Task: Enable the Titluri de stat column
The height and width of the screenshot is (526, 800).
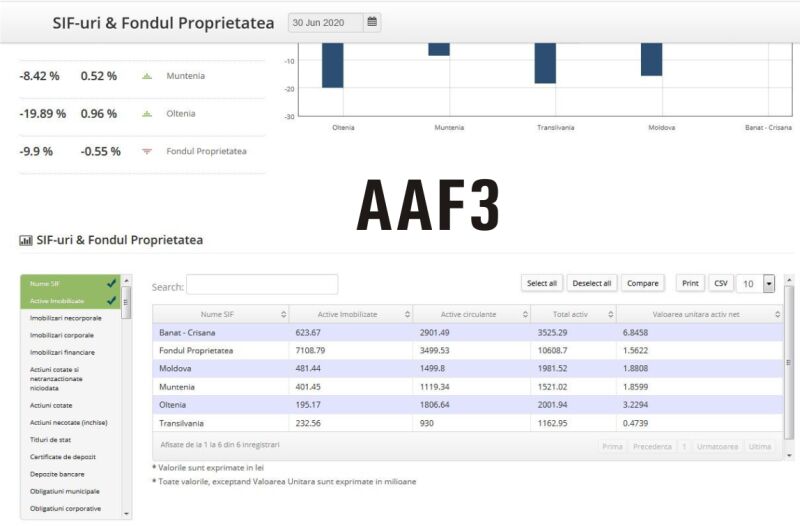Action: (x=70, y=440)
